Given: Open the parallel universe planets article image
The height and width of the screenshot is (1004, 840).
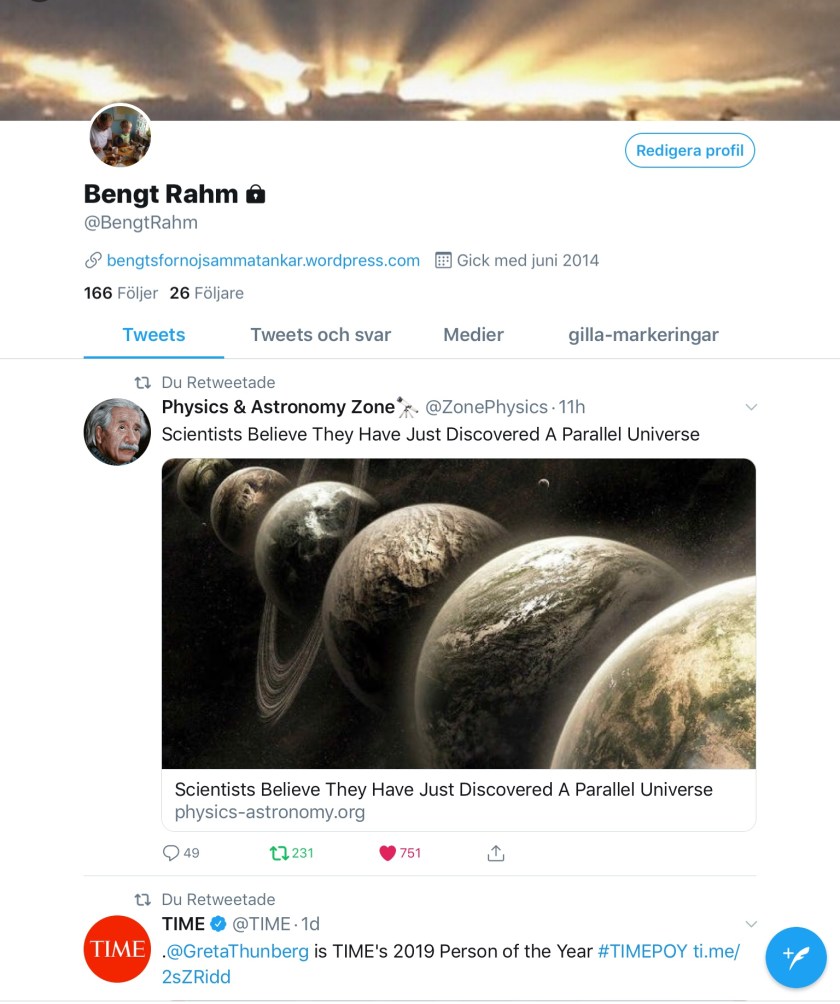Looking at the screenshot, I should [458, 613].
